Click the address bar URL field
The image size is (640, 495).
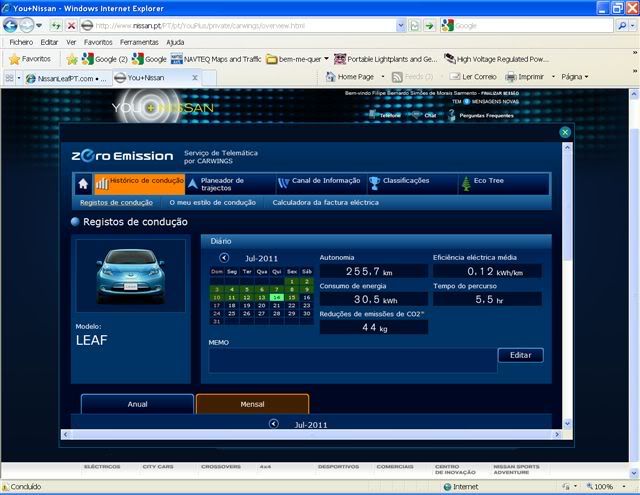click(x=245, y=26)
